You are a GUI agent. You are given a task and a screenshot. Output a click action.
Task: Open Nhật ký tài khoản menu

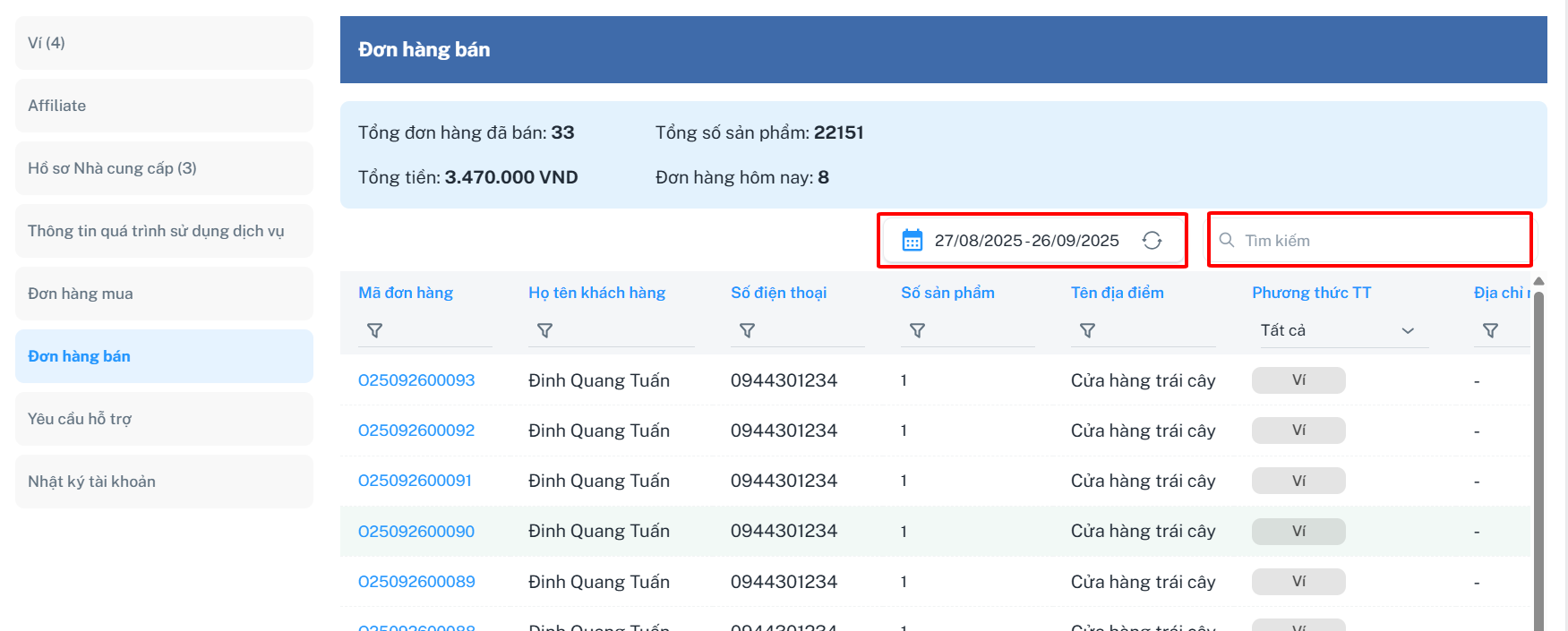164,482
